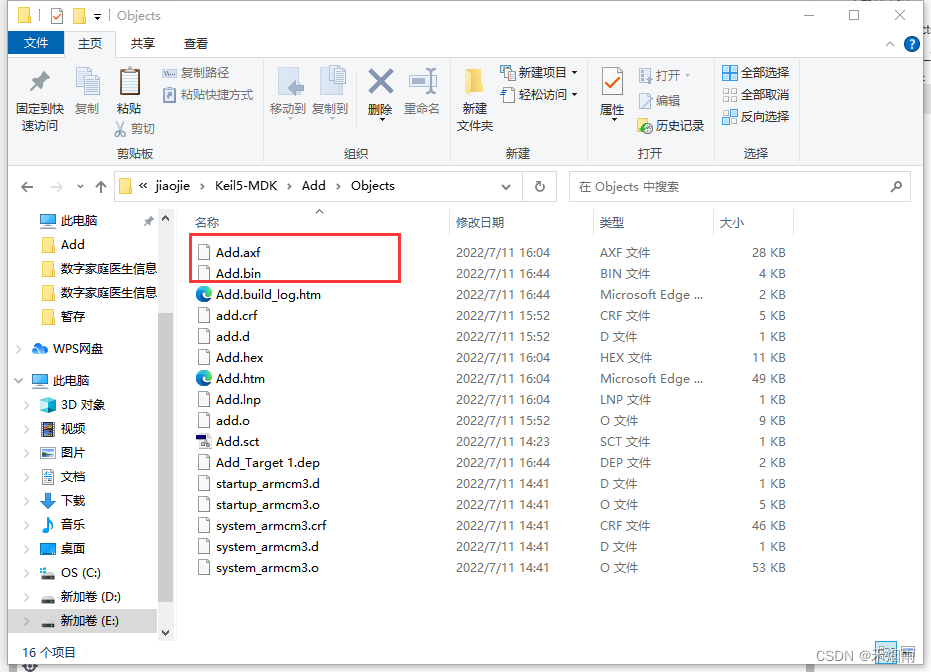Click the navigation pane scrollbar down arrow

click(x=166, y=633)
